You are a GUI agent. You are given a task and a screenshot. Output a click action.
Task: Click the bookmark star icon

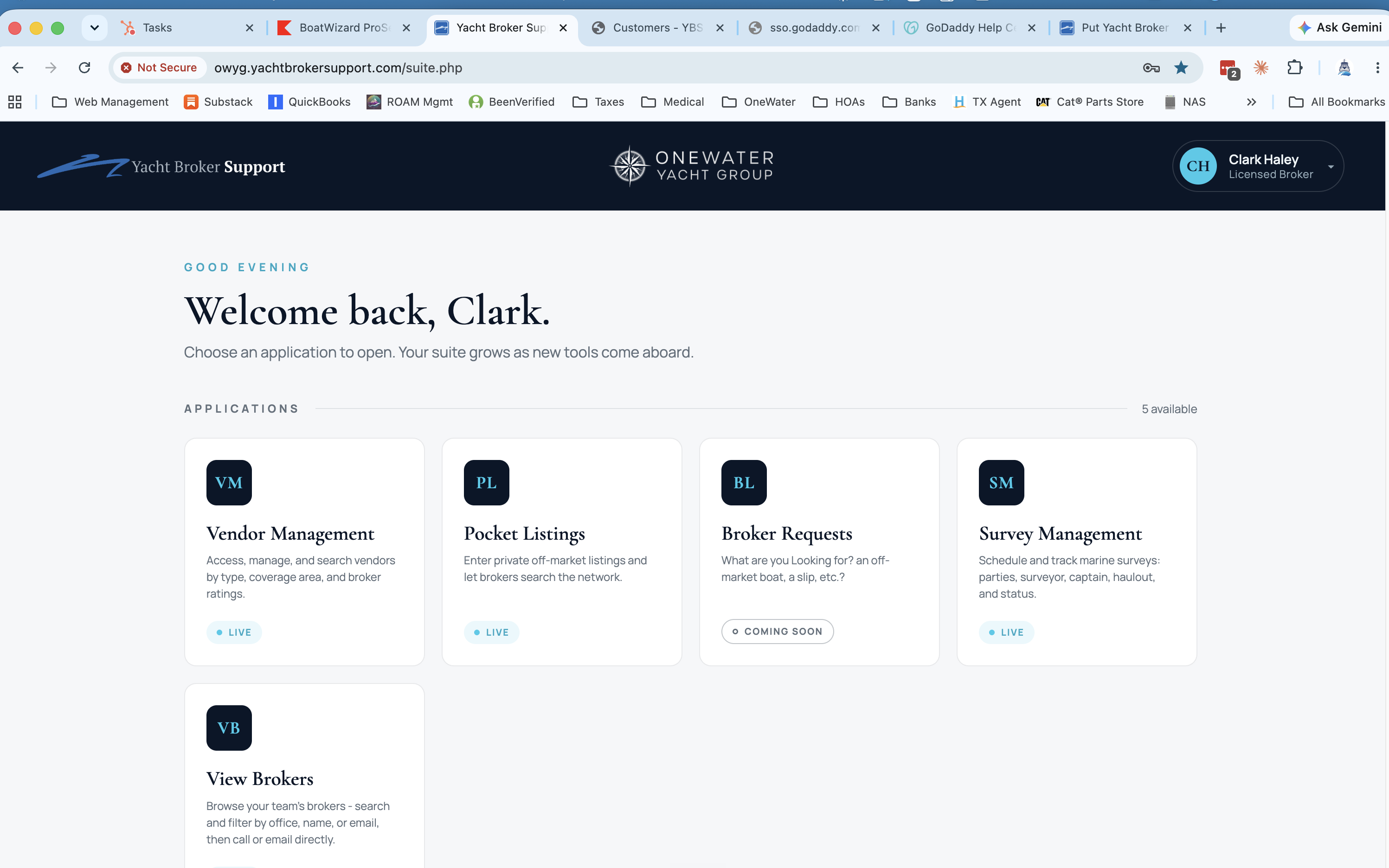coord(1181,68)
